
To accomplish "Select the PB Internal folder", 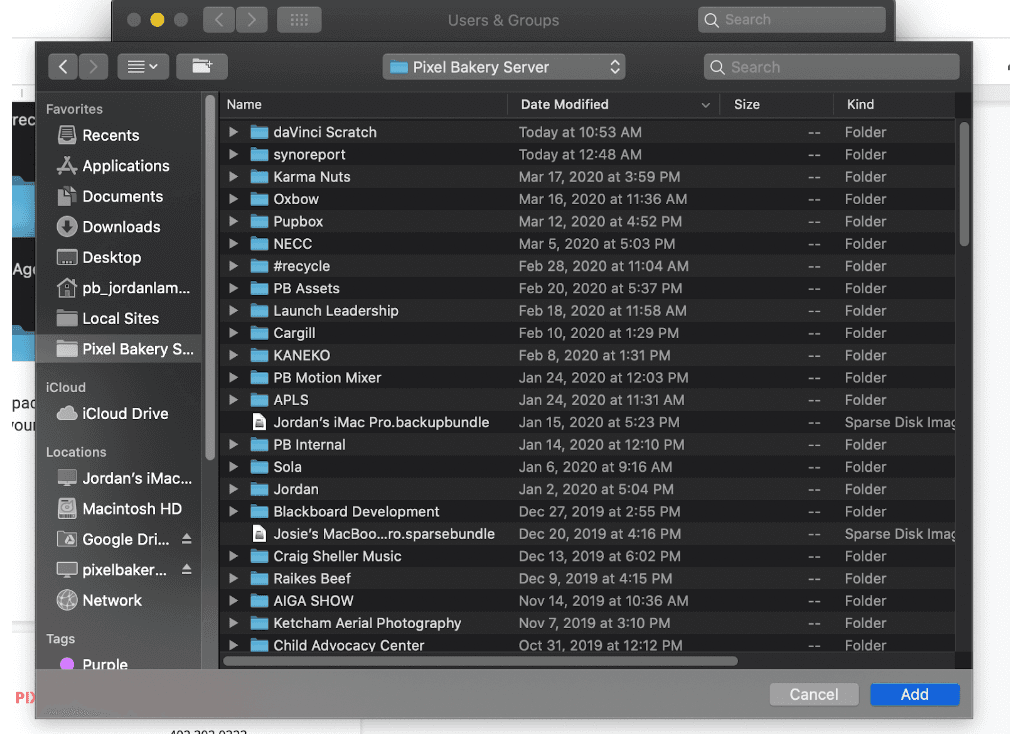I will tap(586, 445).
